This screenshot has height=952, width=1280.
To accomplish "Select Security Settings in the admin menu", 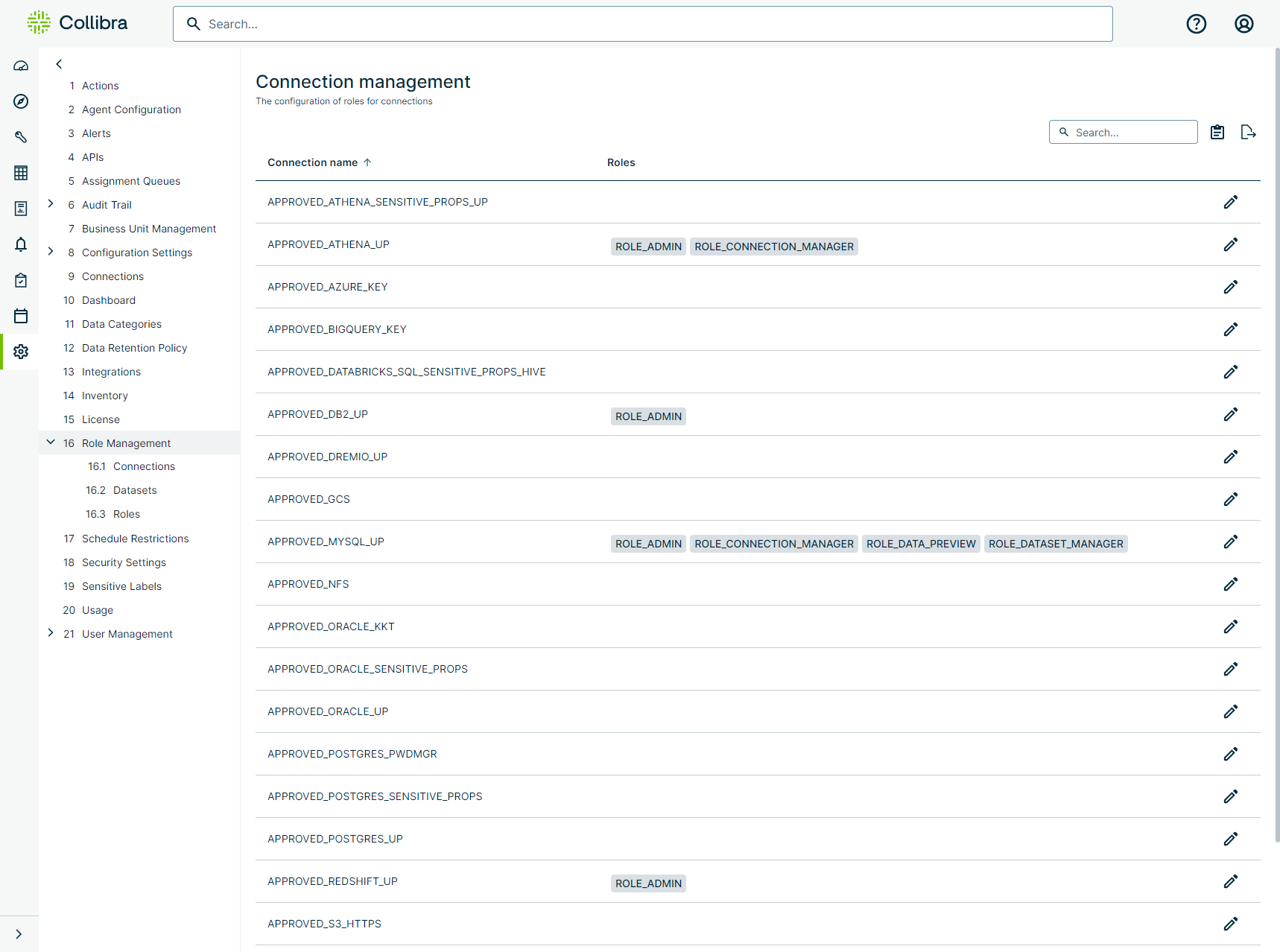I will 124,562.
